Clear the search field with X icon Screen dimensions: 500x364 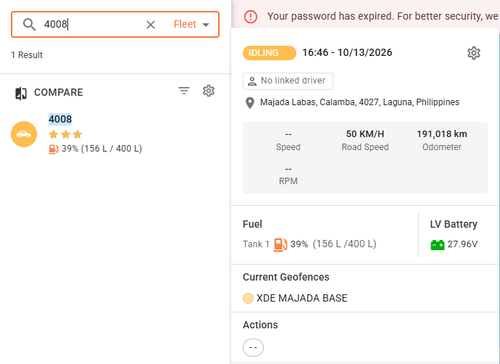coord(151,24)
